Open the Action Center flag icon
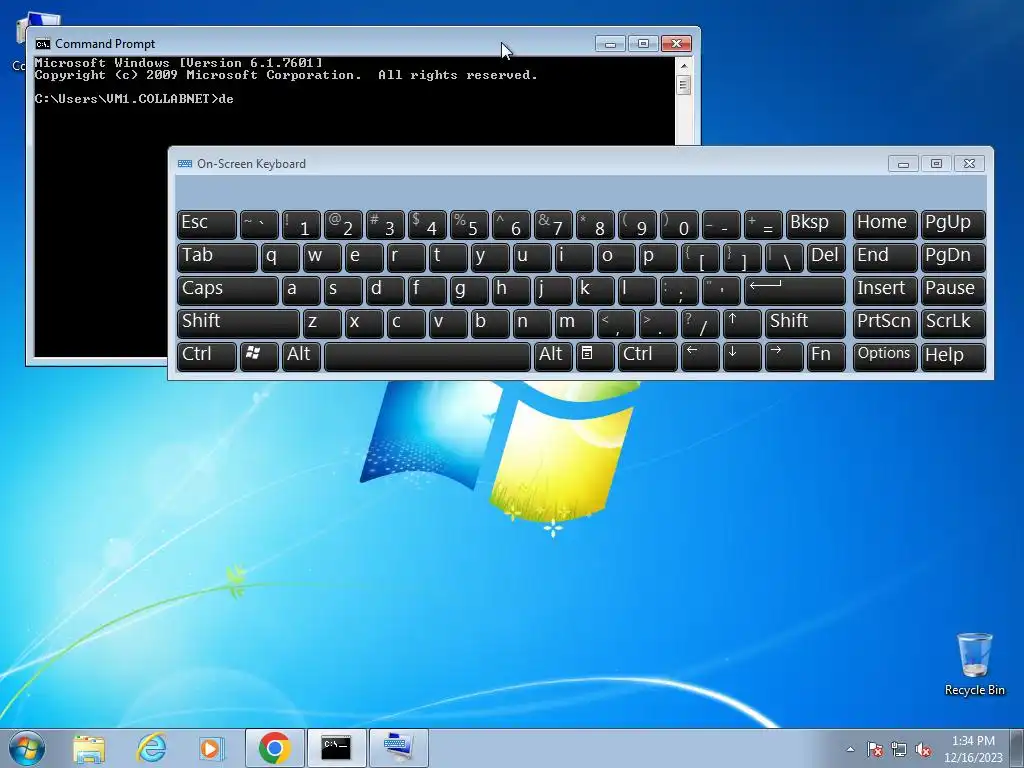The image size is (1024, 768). pyautogui.click(x=875, y=749)
